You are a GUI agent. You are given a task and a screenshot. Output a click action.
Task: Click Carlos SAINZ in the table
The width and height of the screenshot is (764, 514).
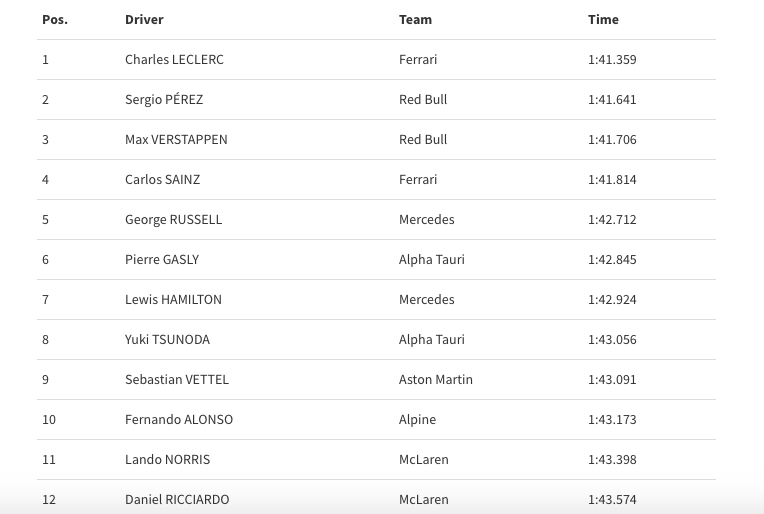tap(163, 179)
